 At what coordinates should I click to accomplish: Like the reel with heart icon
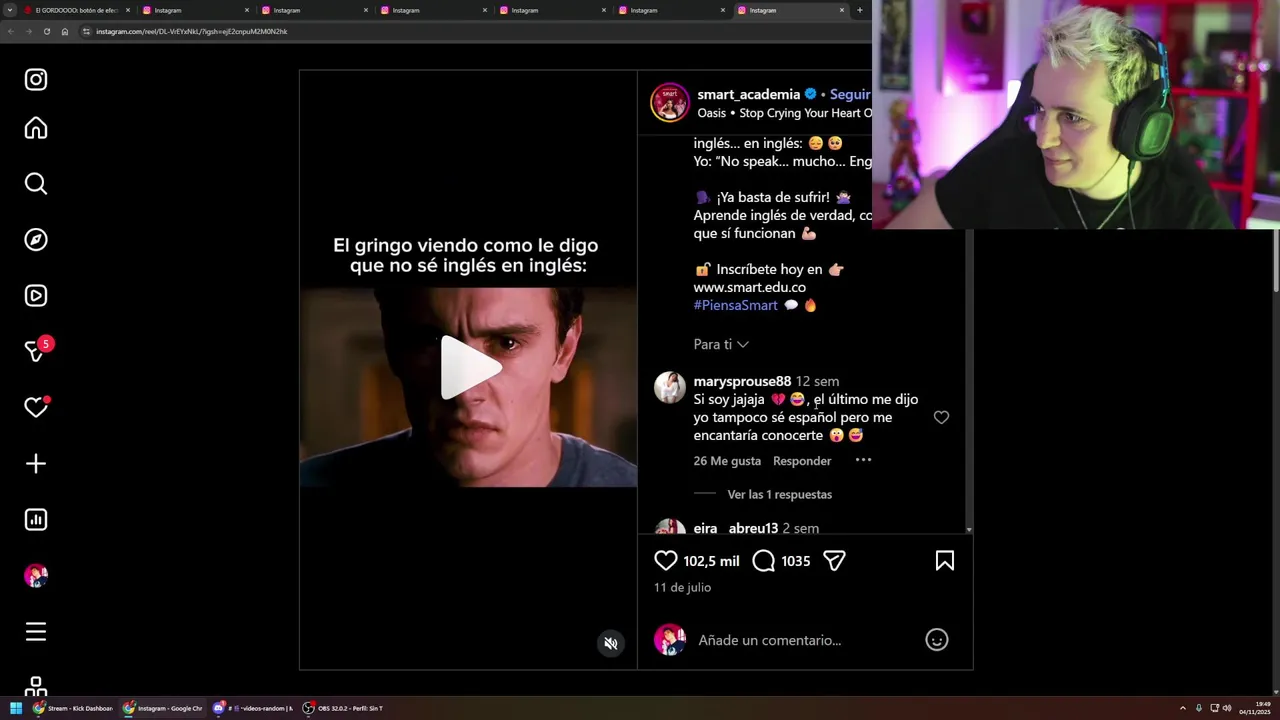click(x=665, y=561)
